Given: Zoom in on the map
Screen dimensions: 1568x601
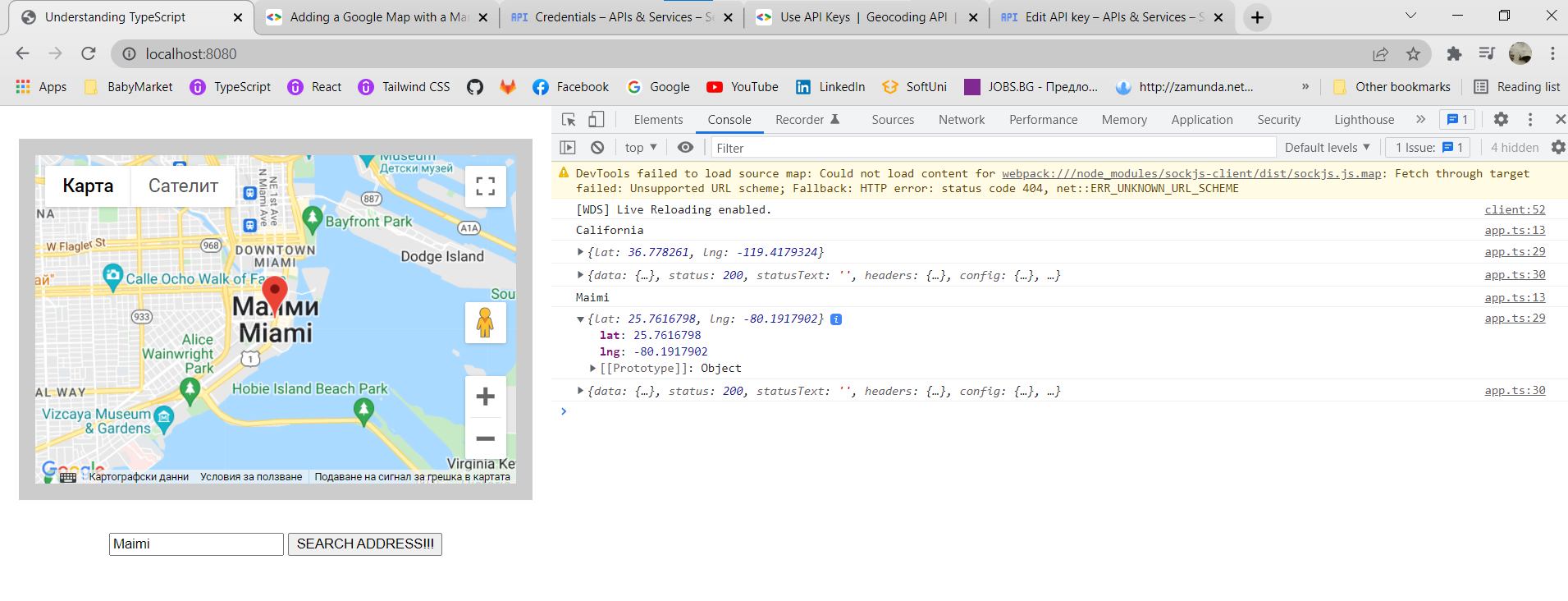Looking at the screenshot, I should click(486, 397).
